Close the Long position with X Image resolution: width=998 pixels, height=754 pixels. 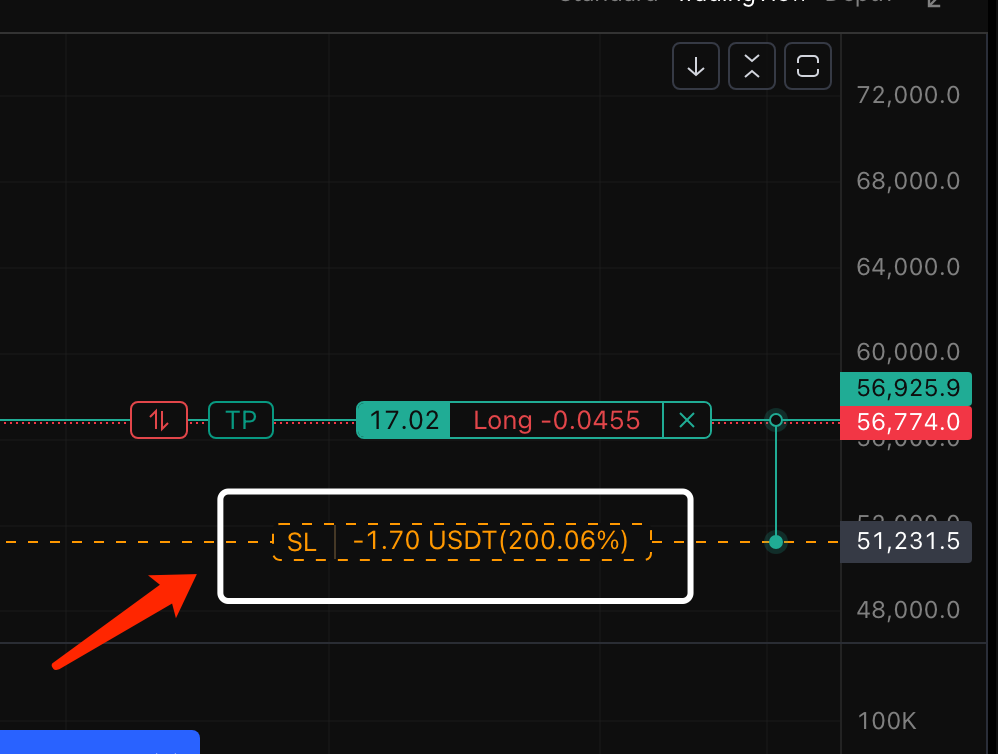click(x=687, y=420)
